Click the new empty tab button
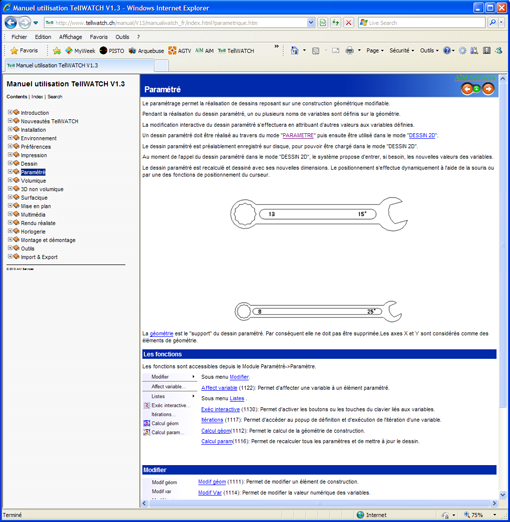The image size is (510, 522). (161, 65)
